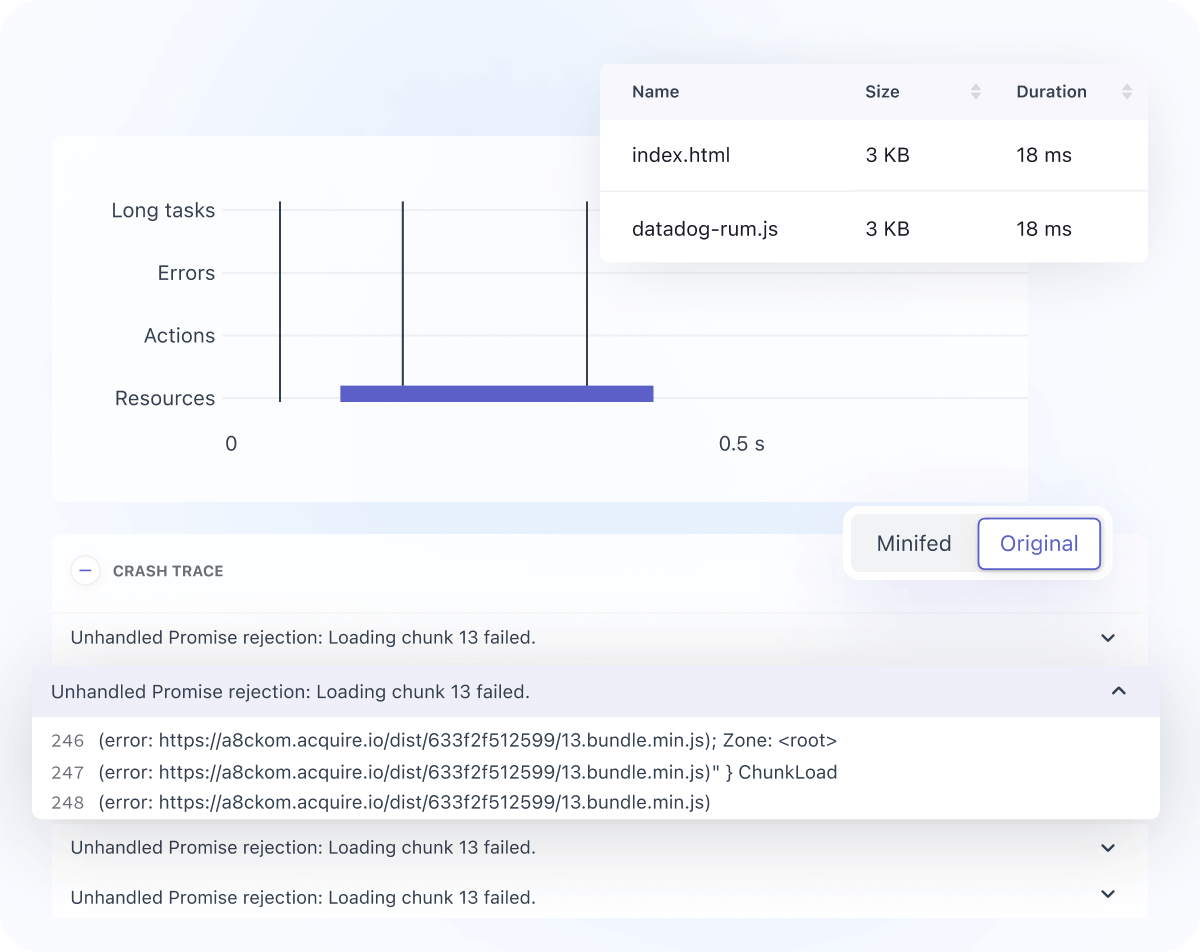Expand third Unhandled Promise rejection row chevron
The image size is (1200, 952).
click(x=1108, y=848)
